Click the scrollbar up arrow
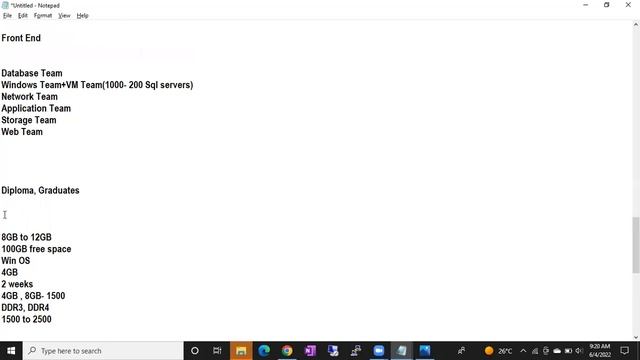This screenshot has height=360, width=640. (636, 24)
